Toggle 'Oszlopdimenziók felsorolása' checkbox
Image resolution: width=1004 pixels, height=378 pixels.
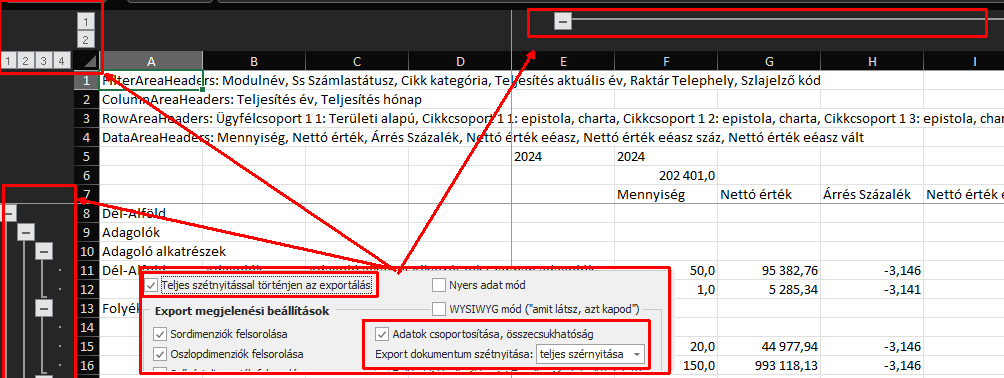pos(160,354)
